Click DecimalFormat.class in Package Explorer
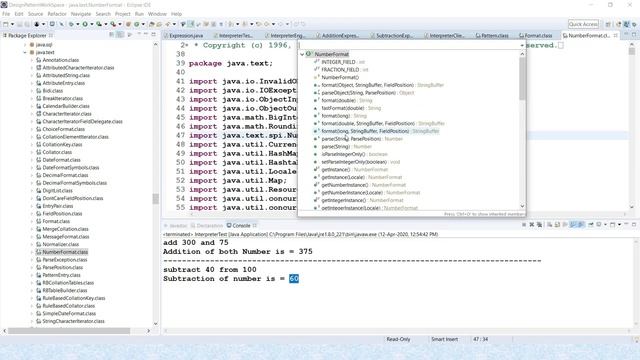Screen dimensions: 640x360 (x=65, y=175)
